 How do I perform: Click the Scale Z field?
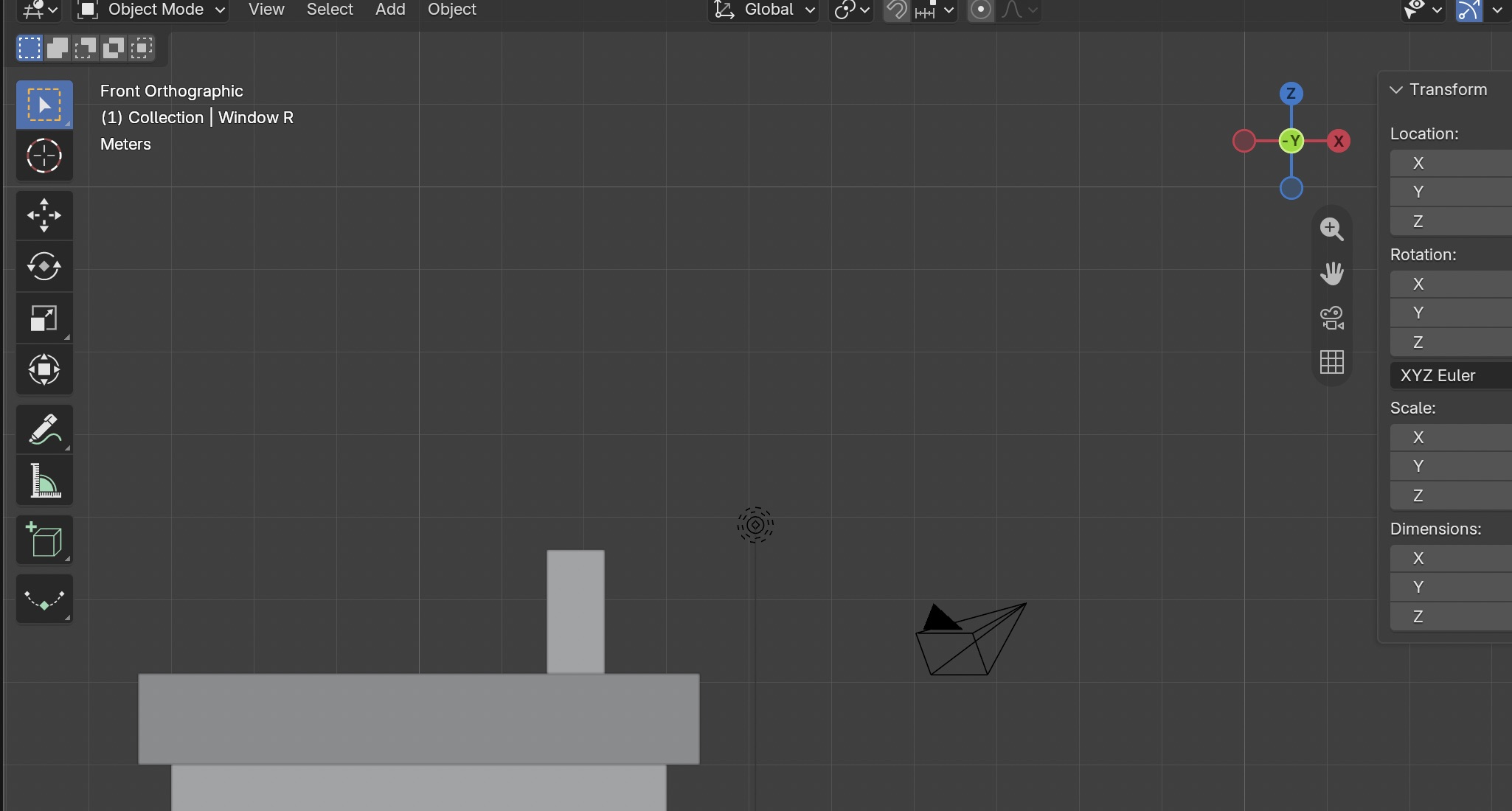click(x=1451, y=495)
